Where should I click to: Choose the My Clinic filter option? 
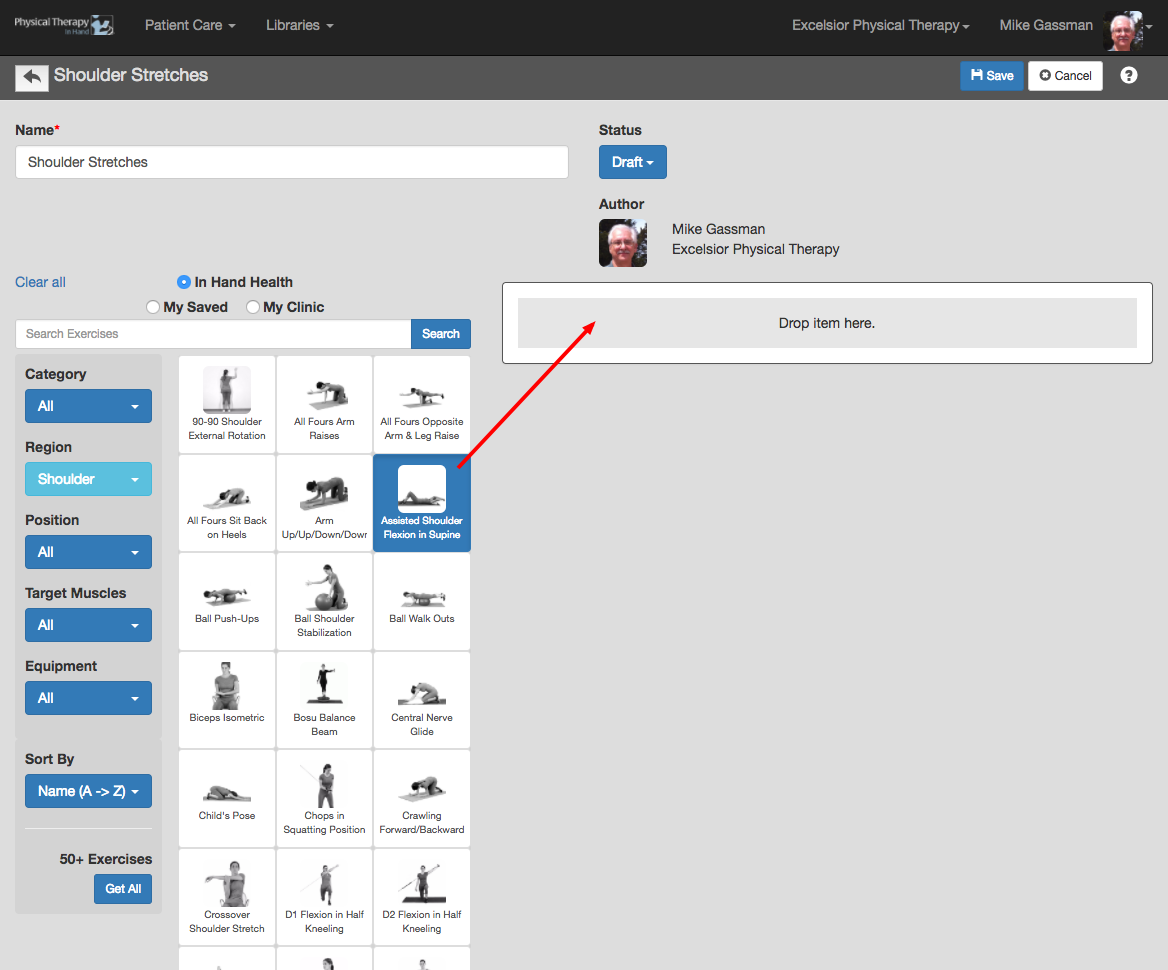point(252,307)
